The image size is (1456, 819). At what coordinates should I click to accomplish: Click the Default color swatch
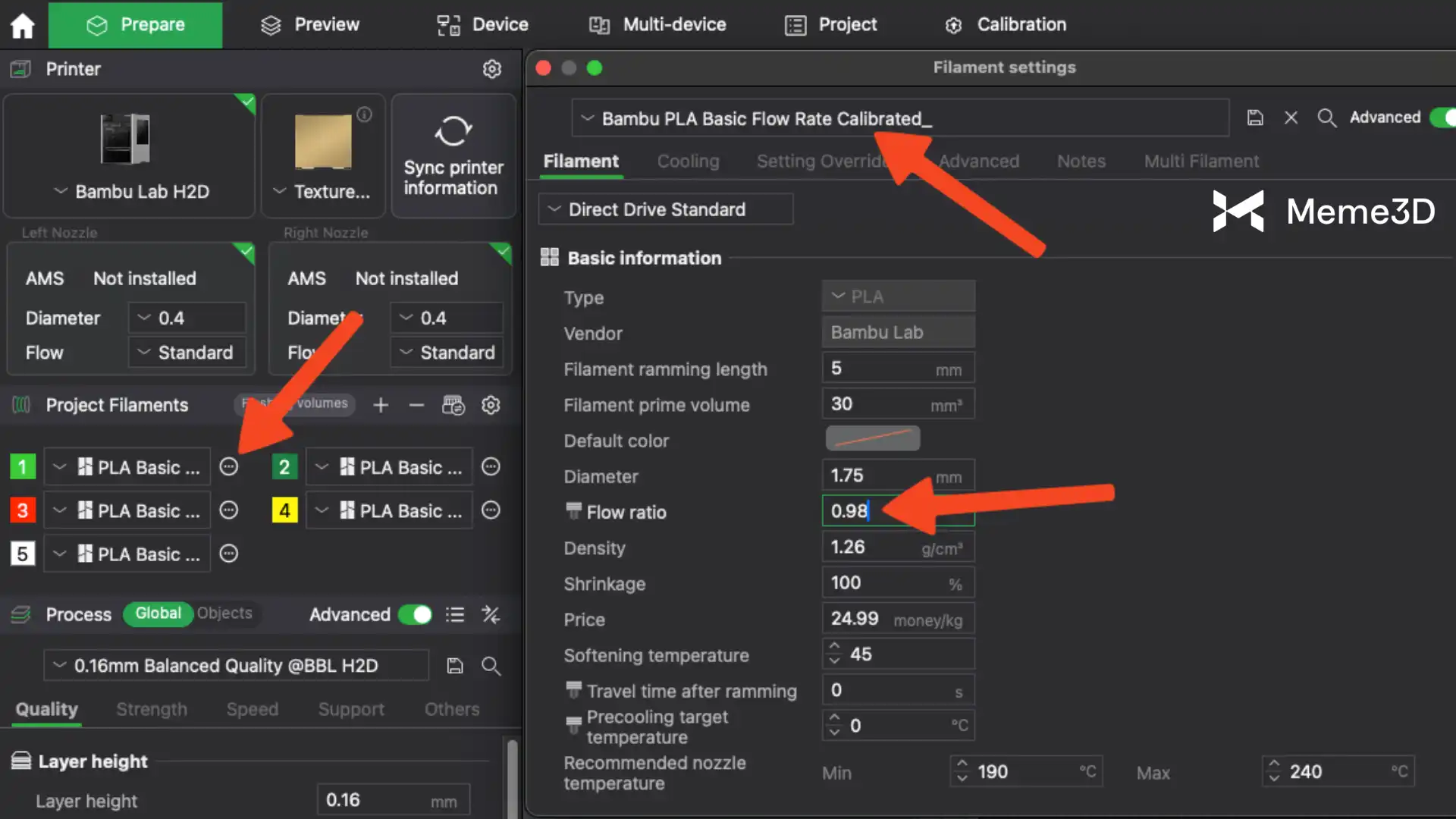872,439
